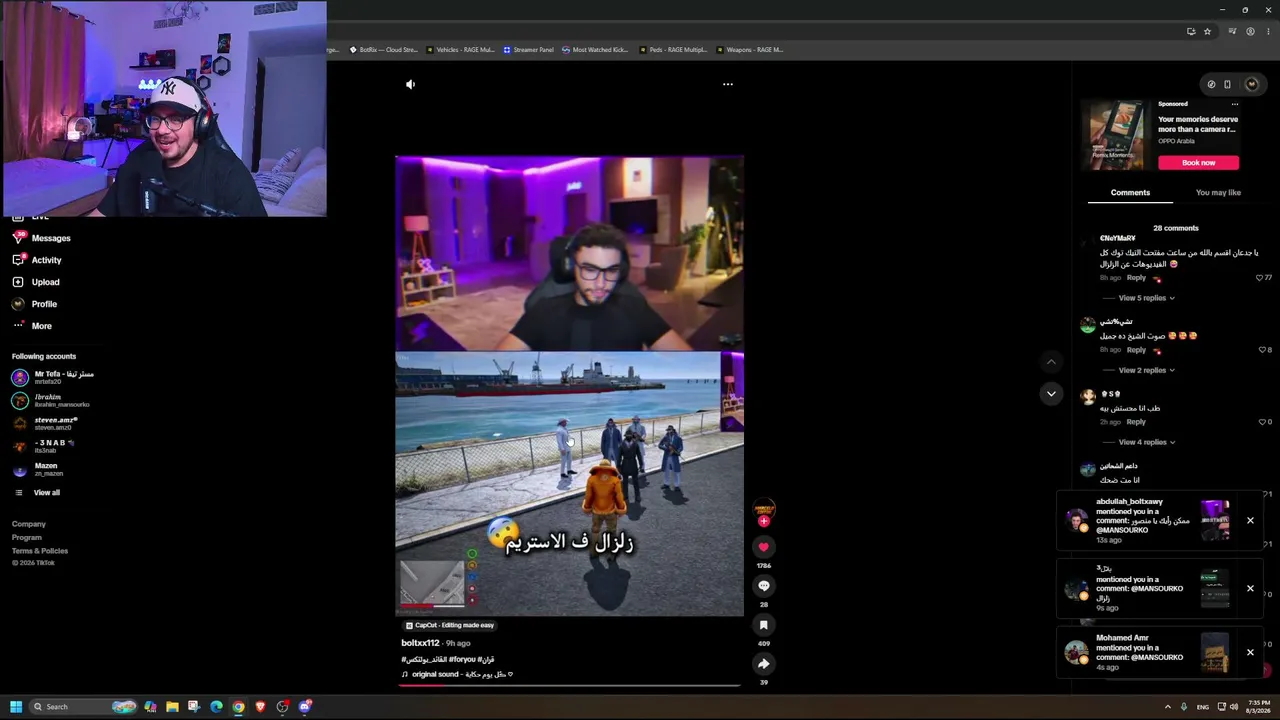This screenshot has height=720, width=1280.
Task: Follow the creator with the red plus badge
Action: 764,521
